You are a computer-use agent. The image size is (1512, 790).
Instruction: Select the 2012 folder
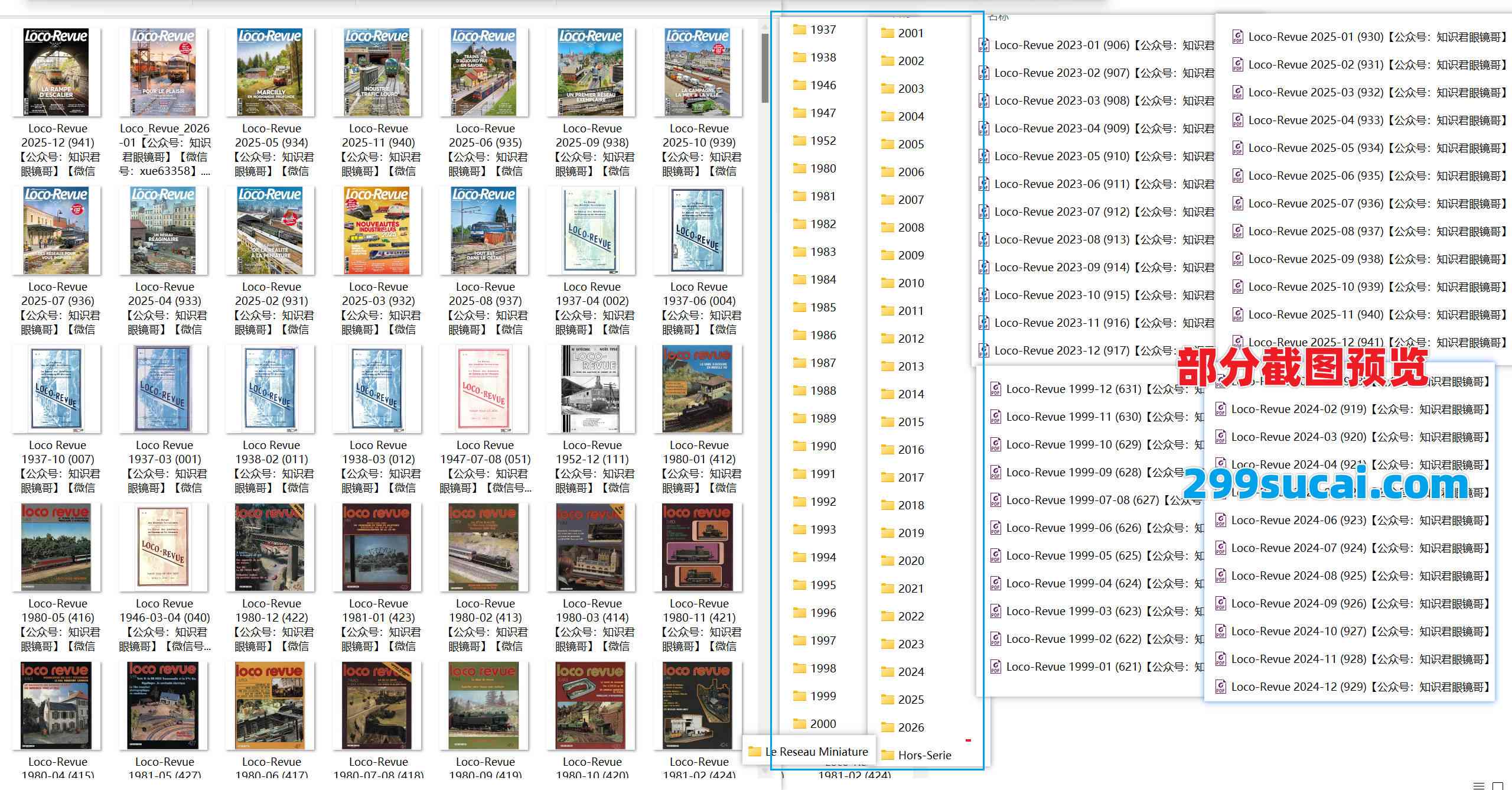click(910, 339)
